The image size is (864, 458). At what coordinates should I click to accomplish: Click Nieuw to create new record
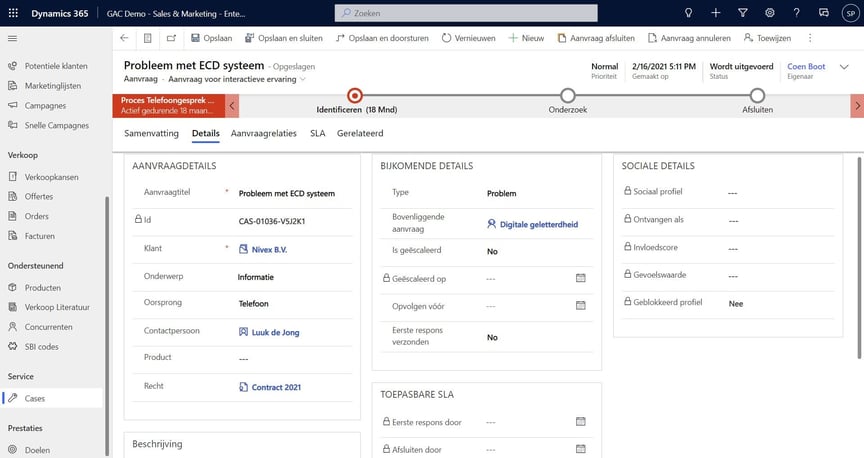point(526,38)
